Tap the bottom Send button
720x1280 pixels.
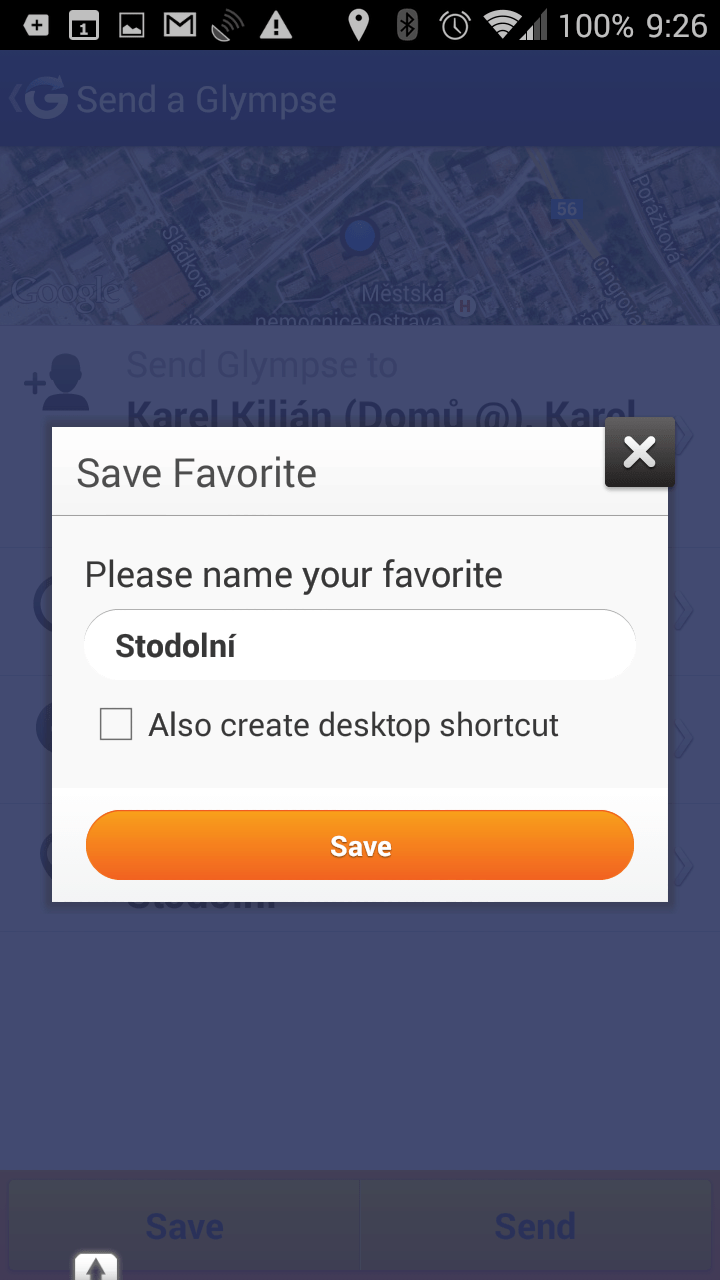tap(535, 1226)
